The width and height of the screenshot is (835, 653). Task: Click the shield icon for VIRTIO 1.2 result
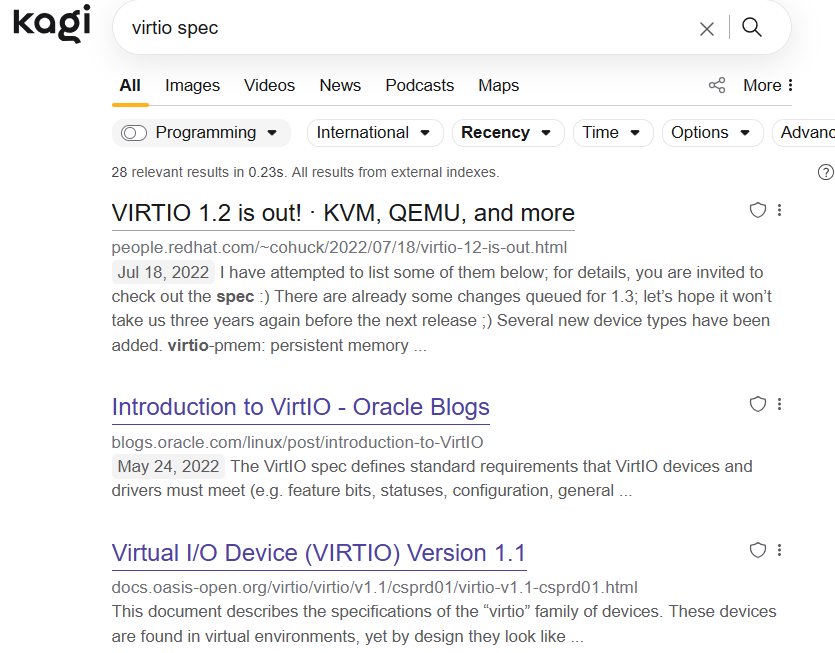tap(758, 210)
